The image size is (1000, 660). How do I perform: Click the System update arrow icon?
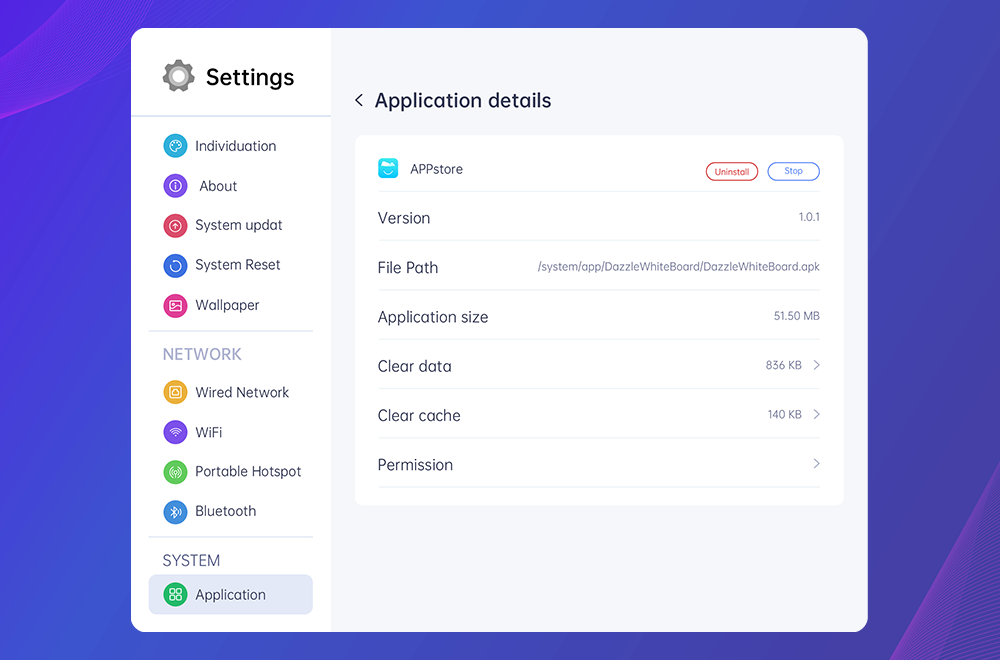(x=175, y=226)
